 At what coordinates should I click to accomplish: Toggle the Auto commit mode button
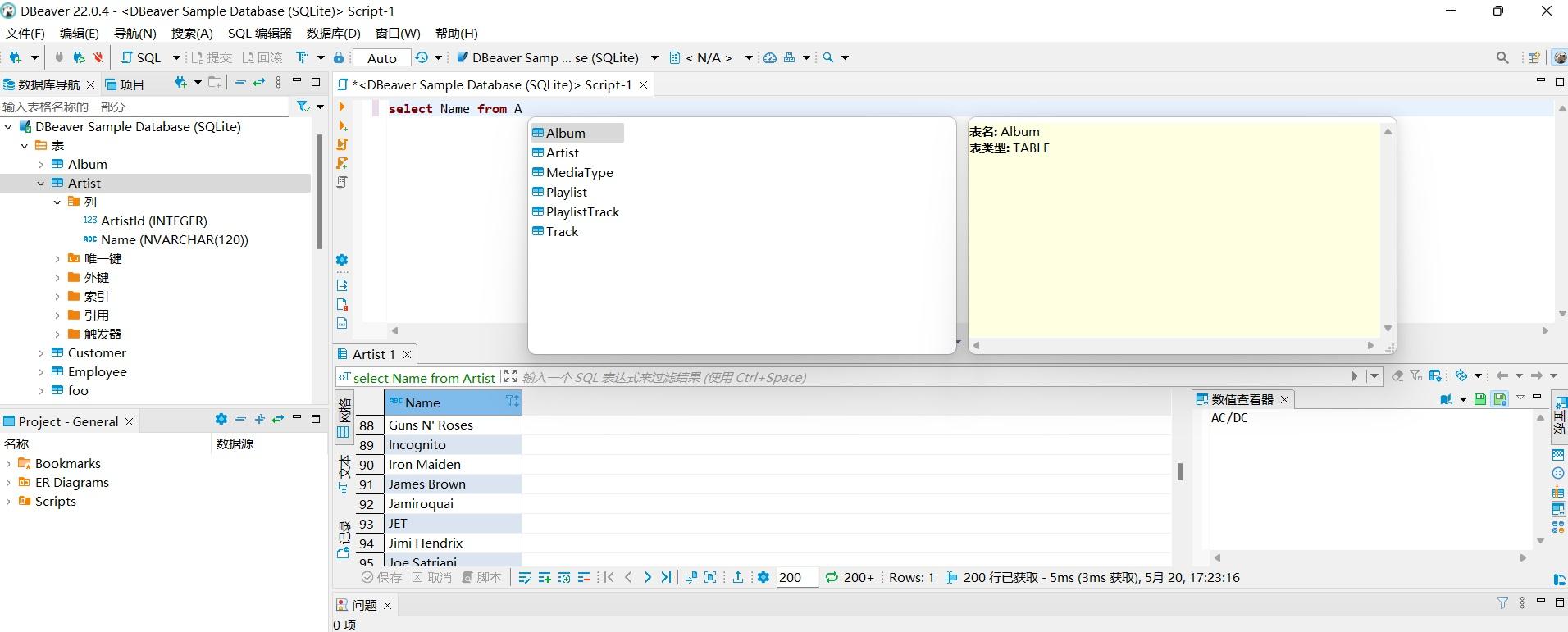click(x=382, y=57)
